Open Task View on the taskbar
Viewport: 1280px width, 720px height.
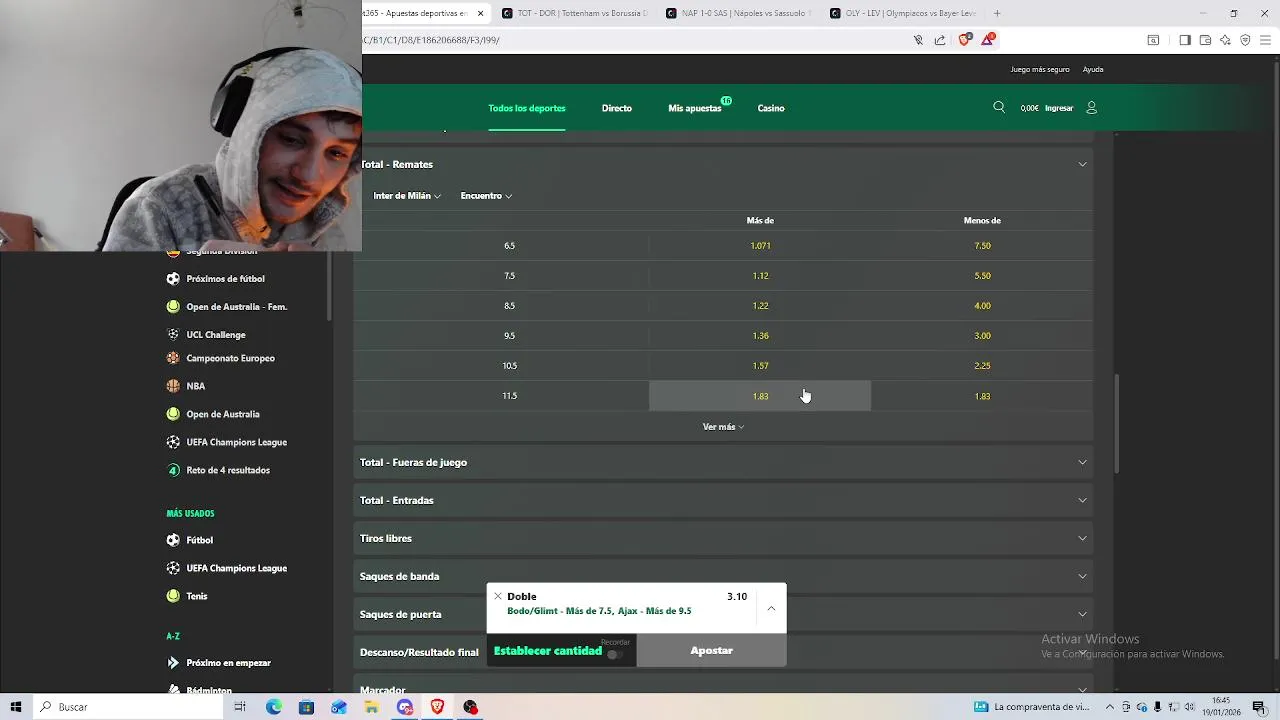(240, 707)
